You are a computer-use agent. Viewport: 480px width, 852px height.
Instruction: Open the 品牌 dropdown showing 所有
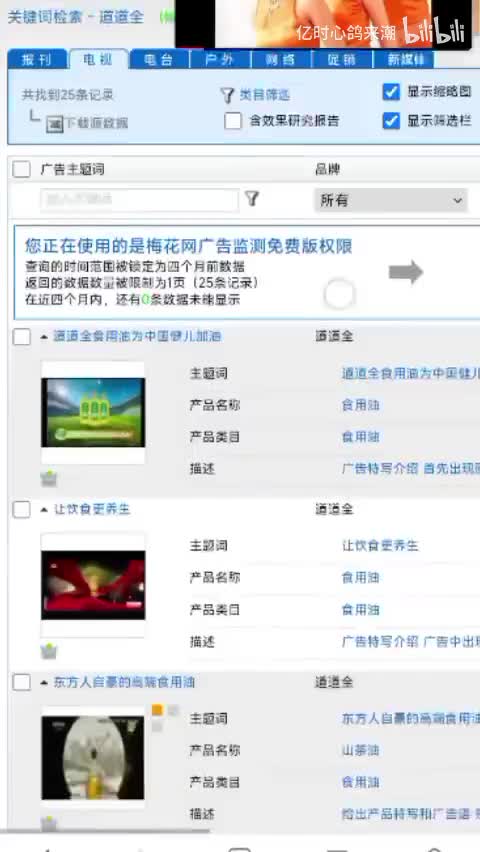click(390, 201)
